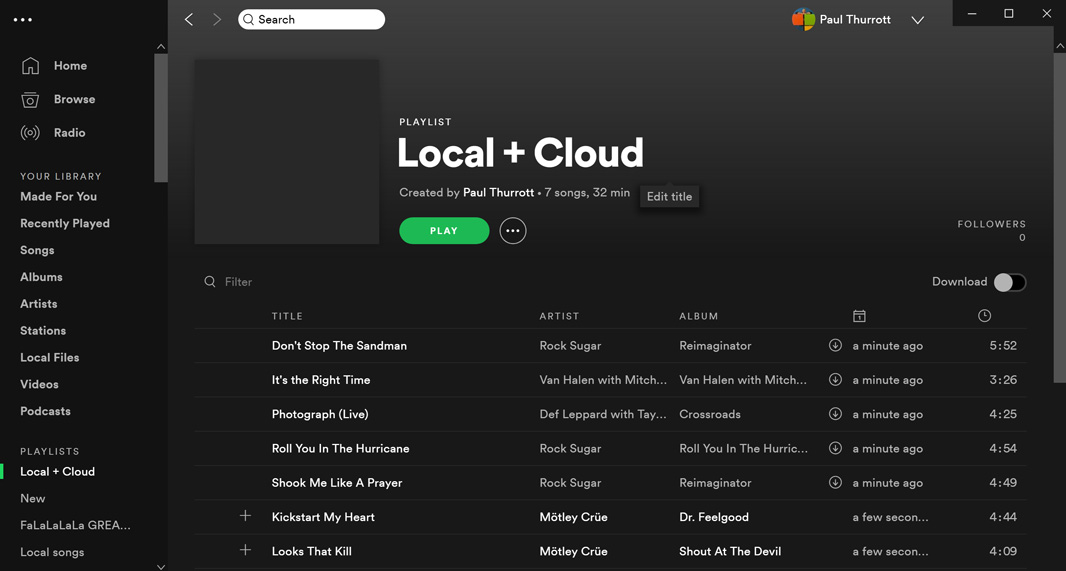Select the Podcasts library item
Screen dimensions: 1066x571
(x=45, y=411)
